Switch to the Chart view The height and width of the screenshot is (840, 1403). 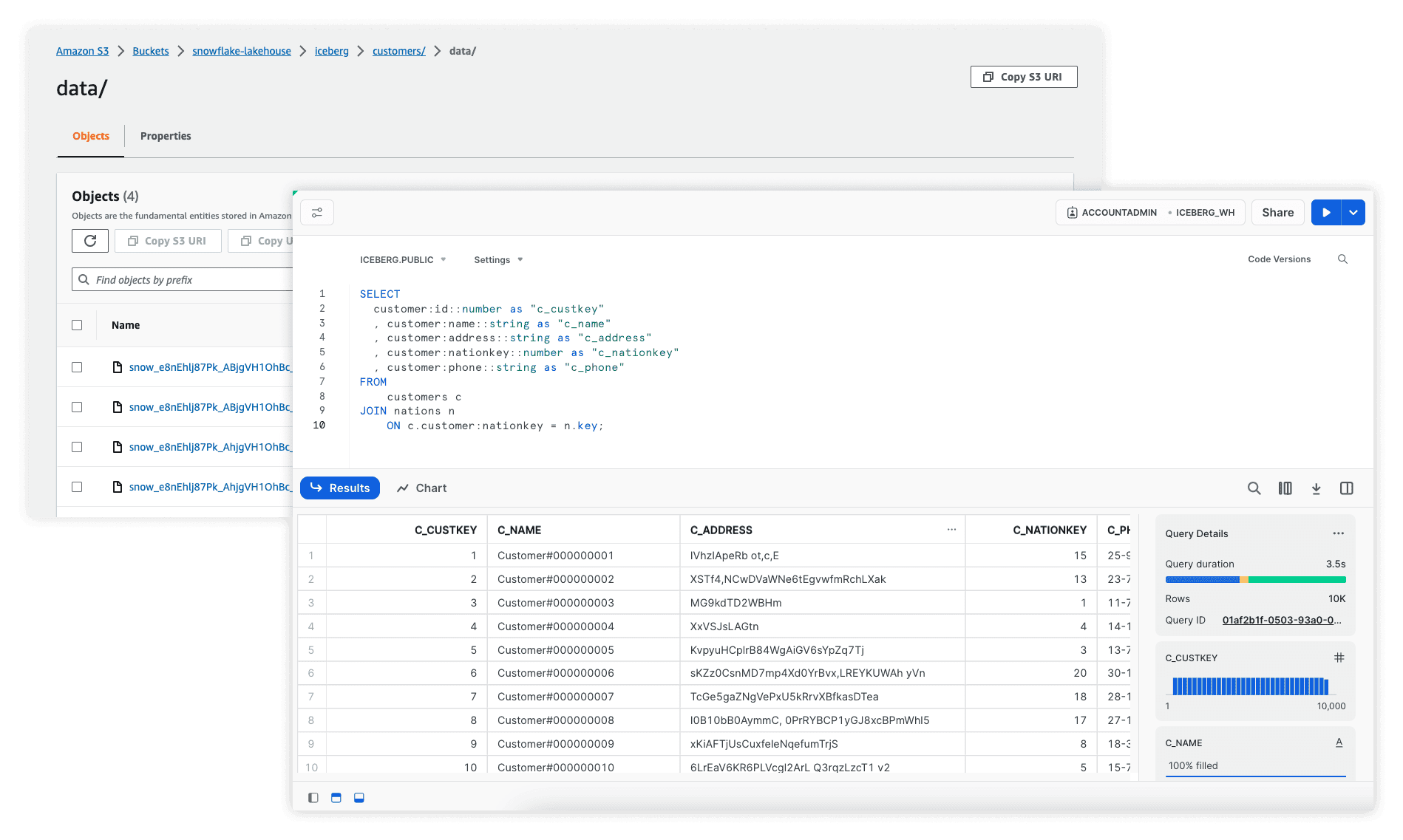pos(421,488)
